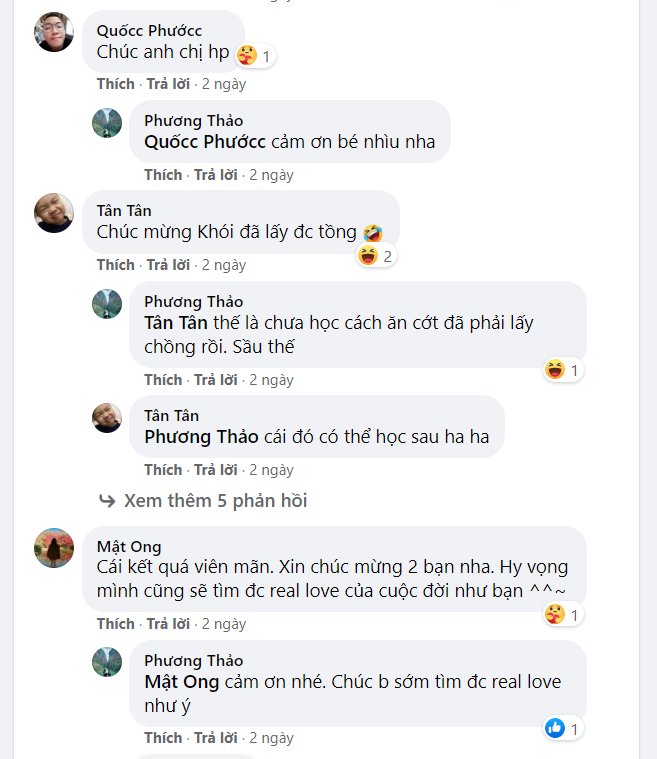This screenshot has height=759, width=657.
Task: Click the Mật Ong mention in Phương Thảo's reply
Action: click(180, 682)
